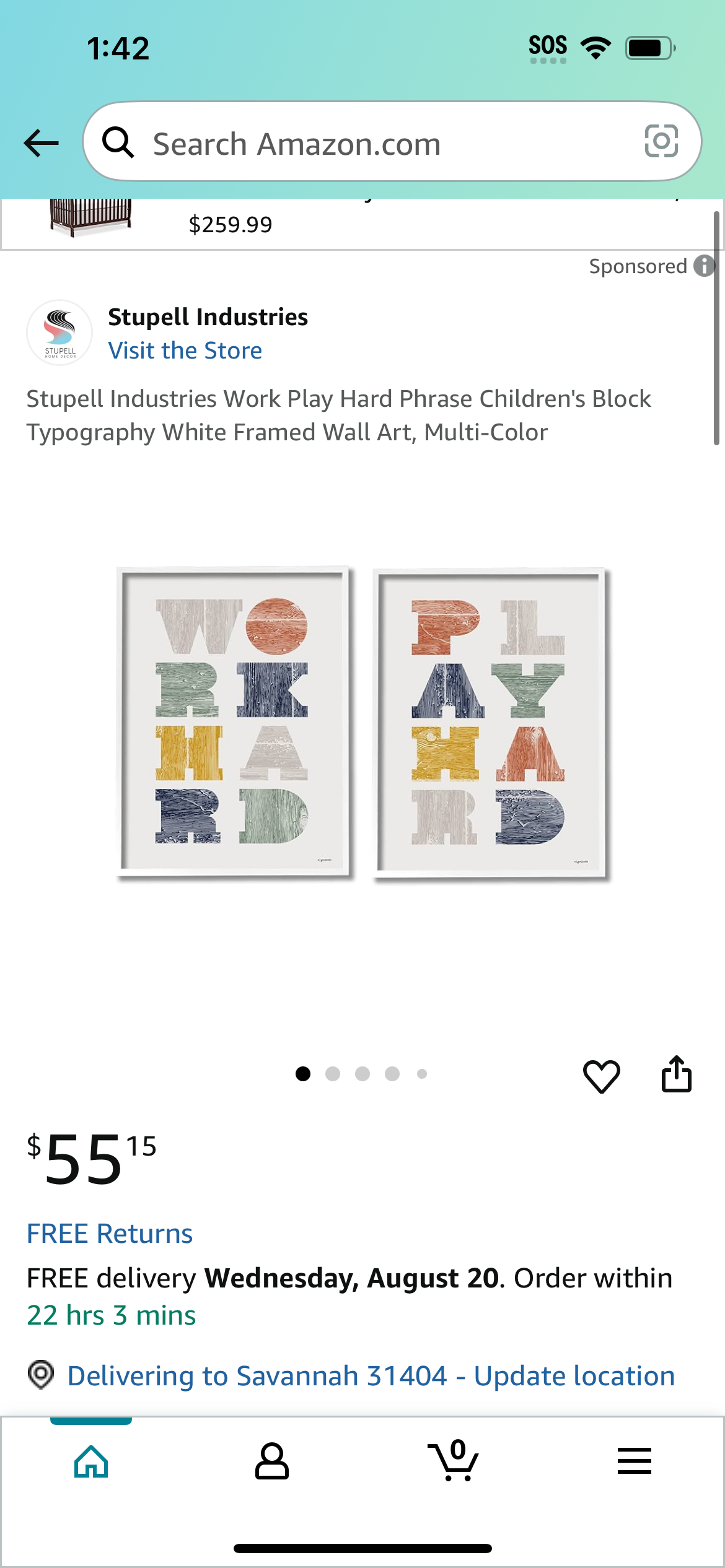Update delivery location to Savannah 31404
The height and width of the screenshot is (1568, 725).
pyautogui.click(x=371, y=1375)
